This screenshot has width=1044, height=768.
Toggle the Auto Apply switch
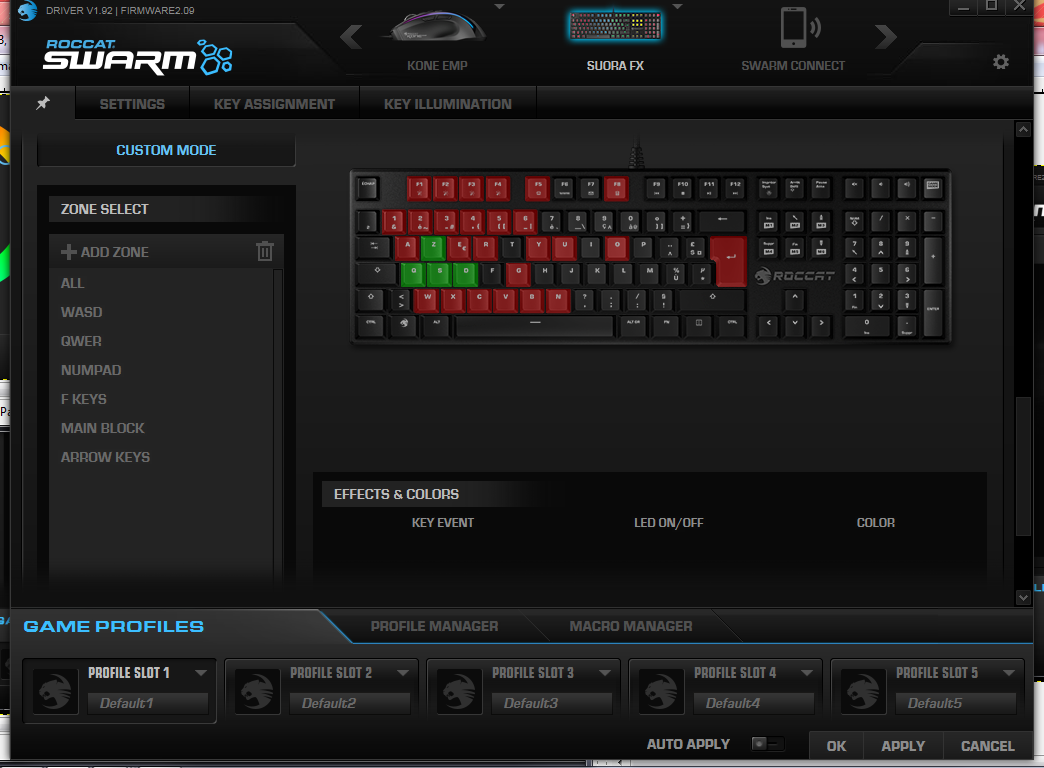pos(767,744)
